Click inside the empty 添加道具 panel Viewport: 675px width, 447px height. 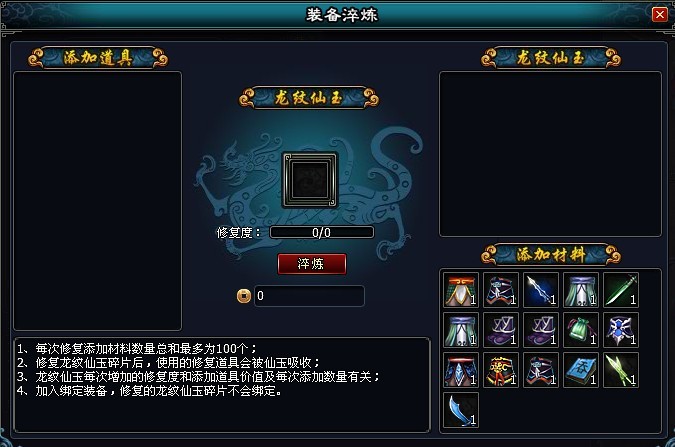98,201
